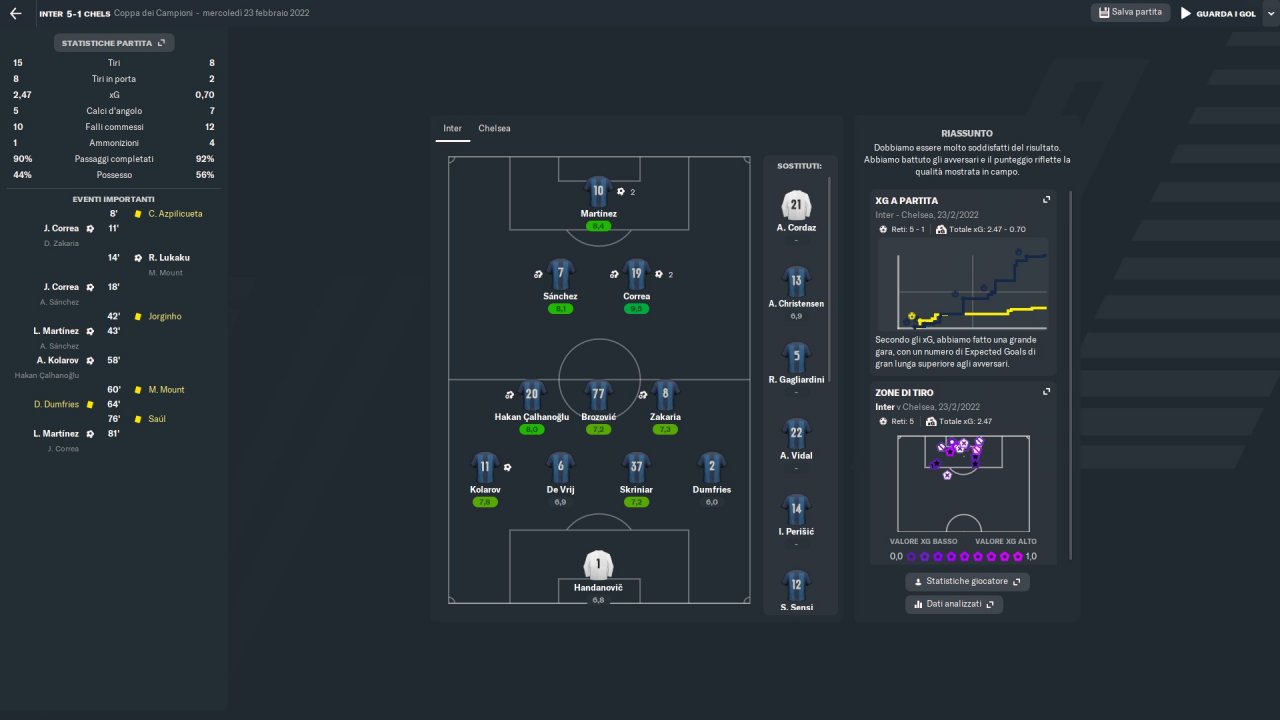Click L. Martínez's name at the 81' goal

tap(56, 434)
